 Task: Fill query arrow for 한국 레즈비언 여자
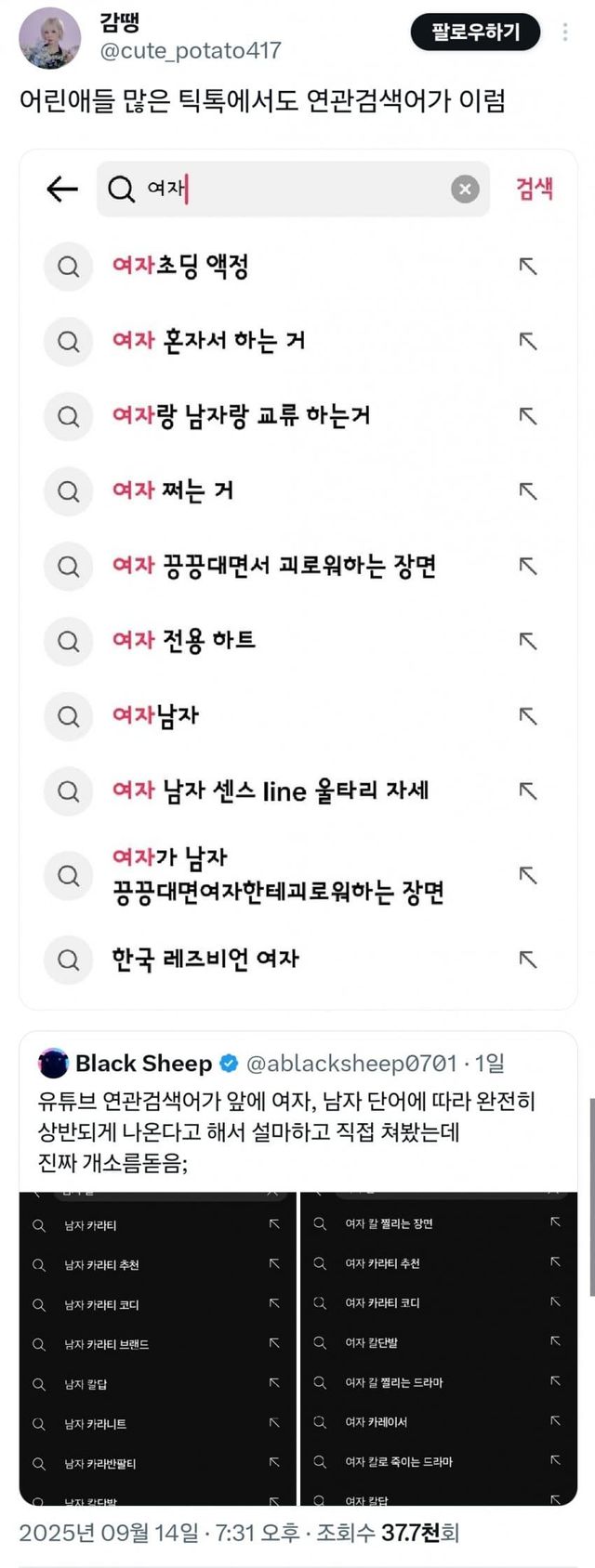click(x=528, y=960)
